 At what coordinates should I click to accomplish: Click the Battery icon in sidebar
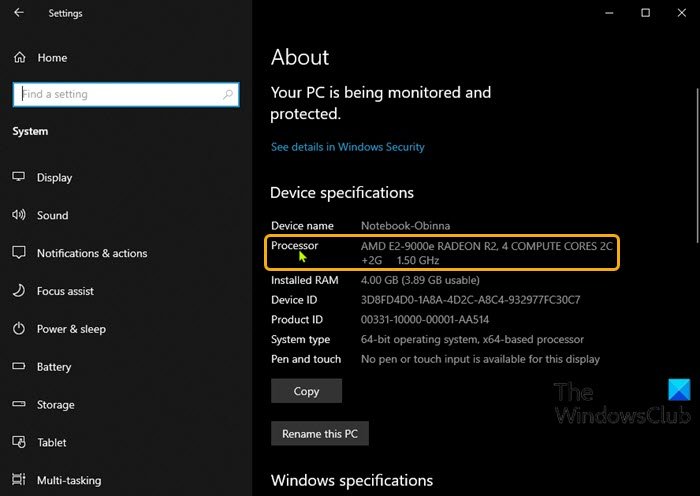tap(18, 367)
